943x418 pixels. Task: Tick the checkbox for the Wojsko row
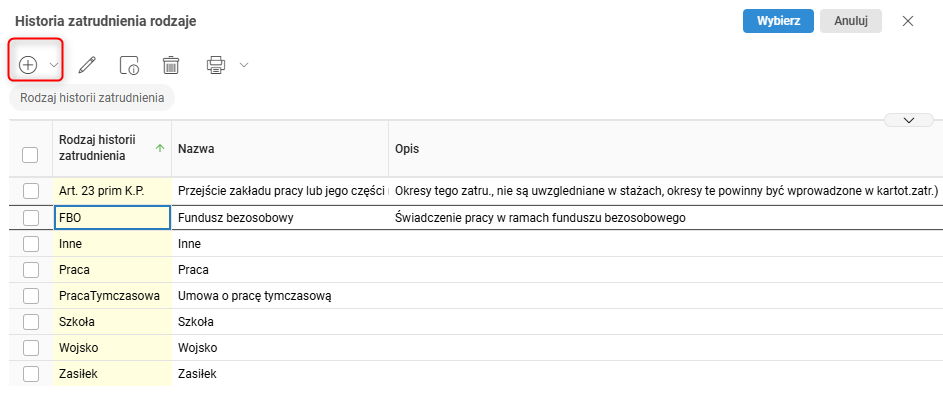[x=30, y=347]
